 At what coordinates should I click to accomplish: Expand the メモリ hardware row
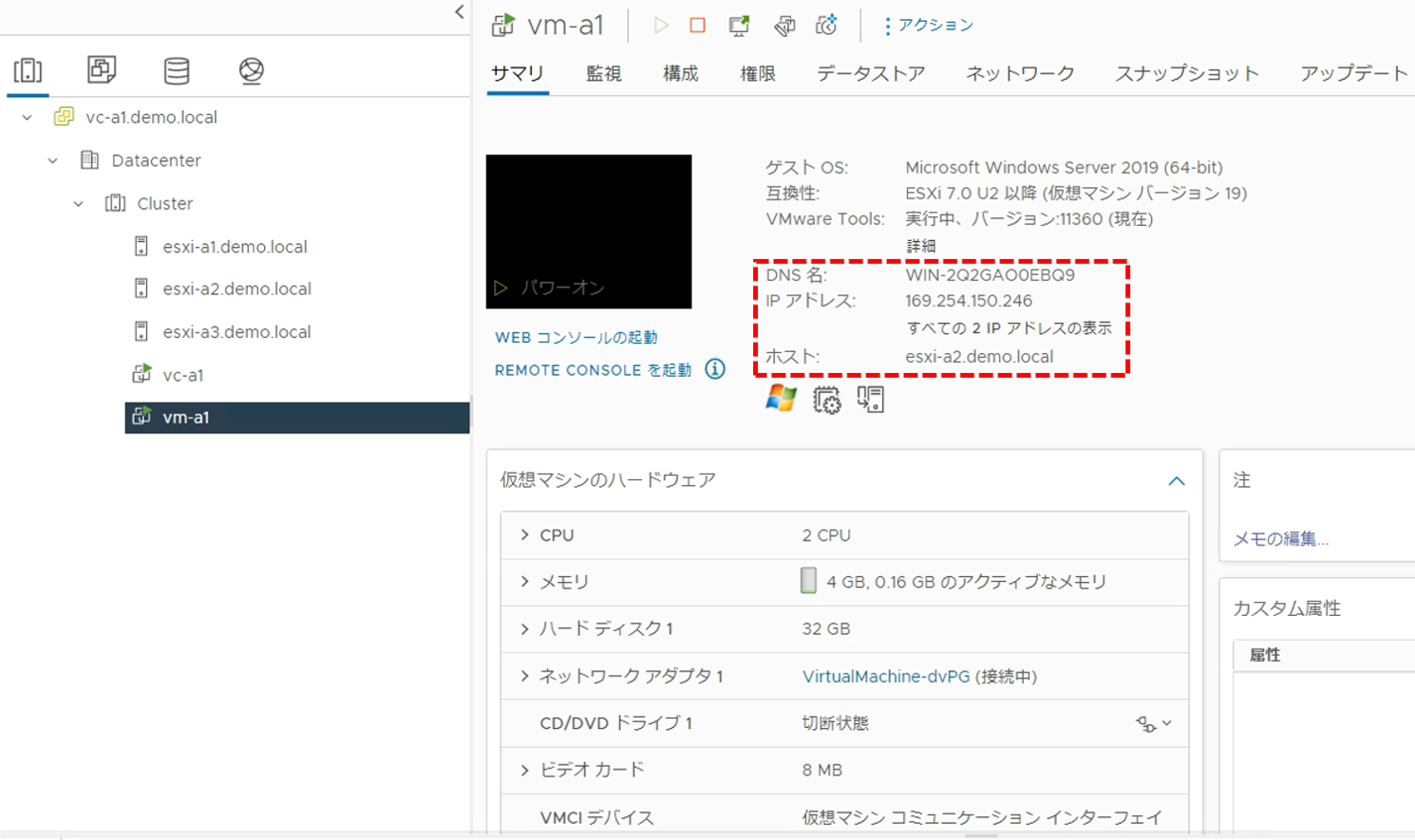tap(524, 582)
